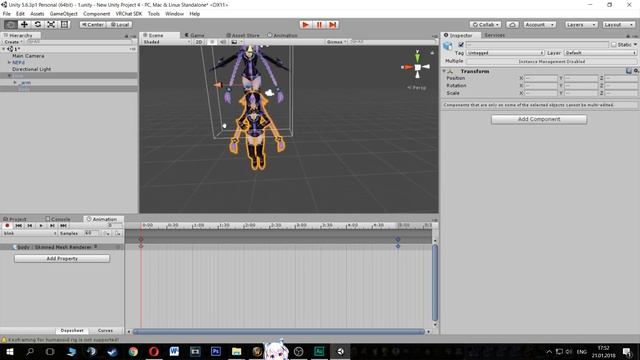640x360 pixels.
Task: Expand the NEP2 object in Hierarchy
Action: click(x=9, y=62)
